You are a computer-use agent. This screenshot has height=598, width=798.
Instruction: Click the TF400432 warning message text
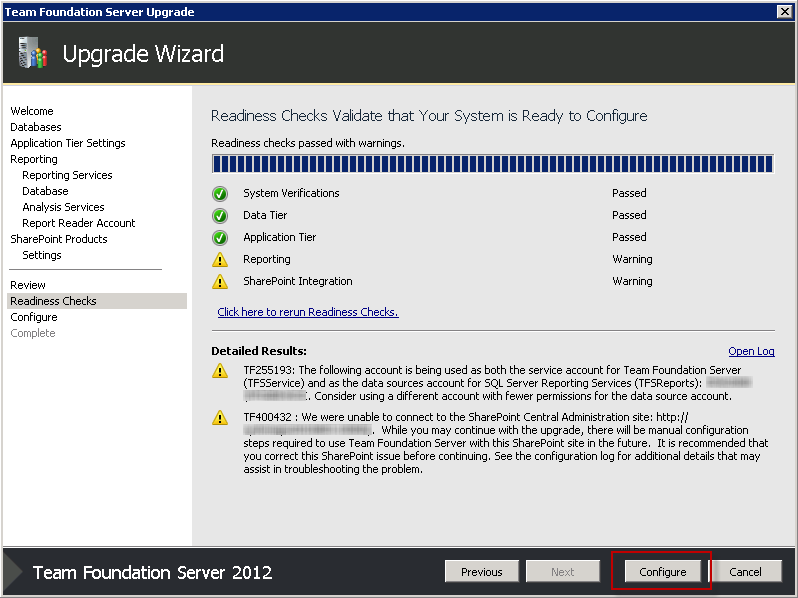(506, 443)
